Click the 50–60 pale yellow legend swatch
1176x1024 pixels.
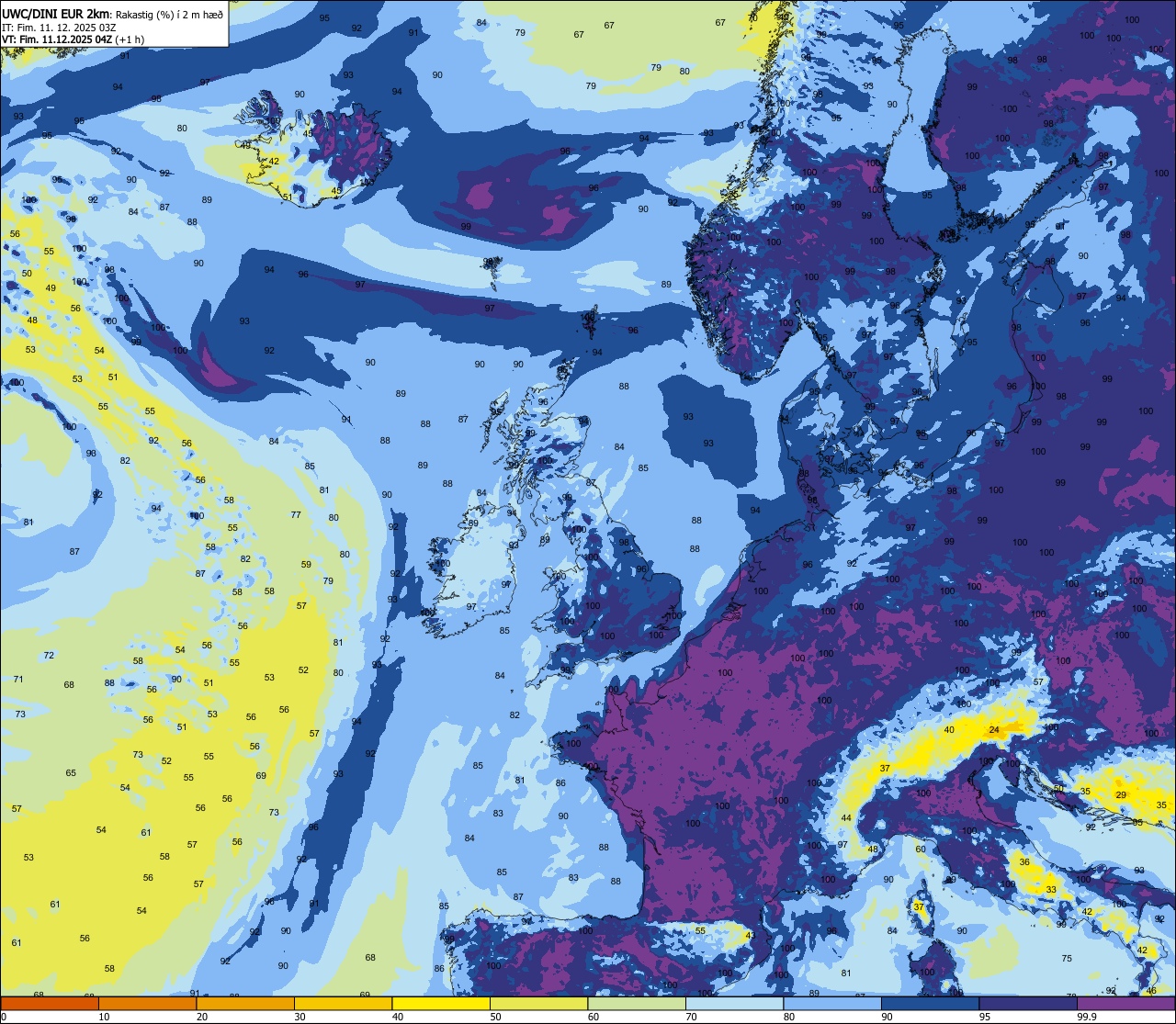pyautogui.click(x=538, y=1003)
